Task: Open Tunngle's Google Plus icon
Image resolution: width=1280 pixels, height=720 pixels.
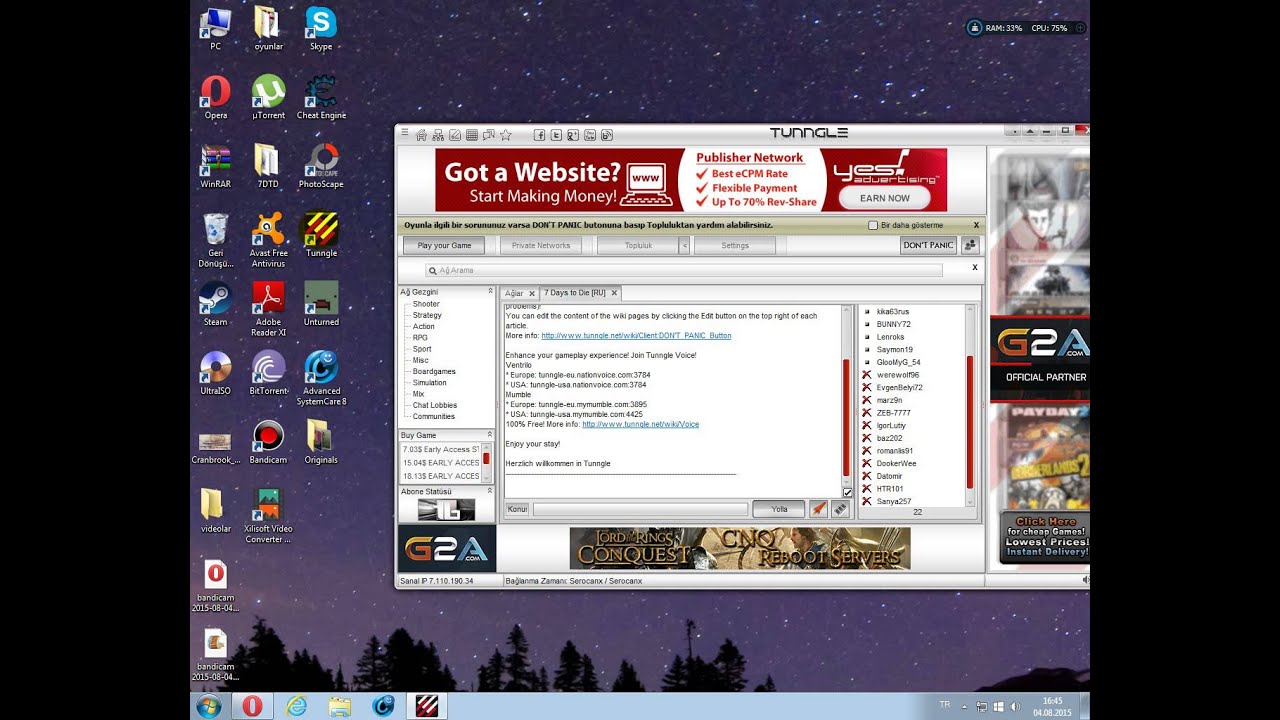Action: 573,135
